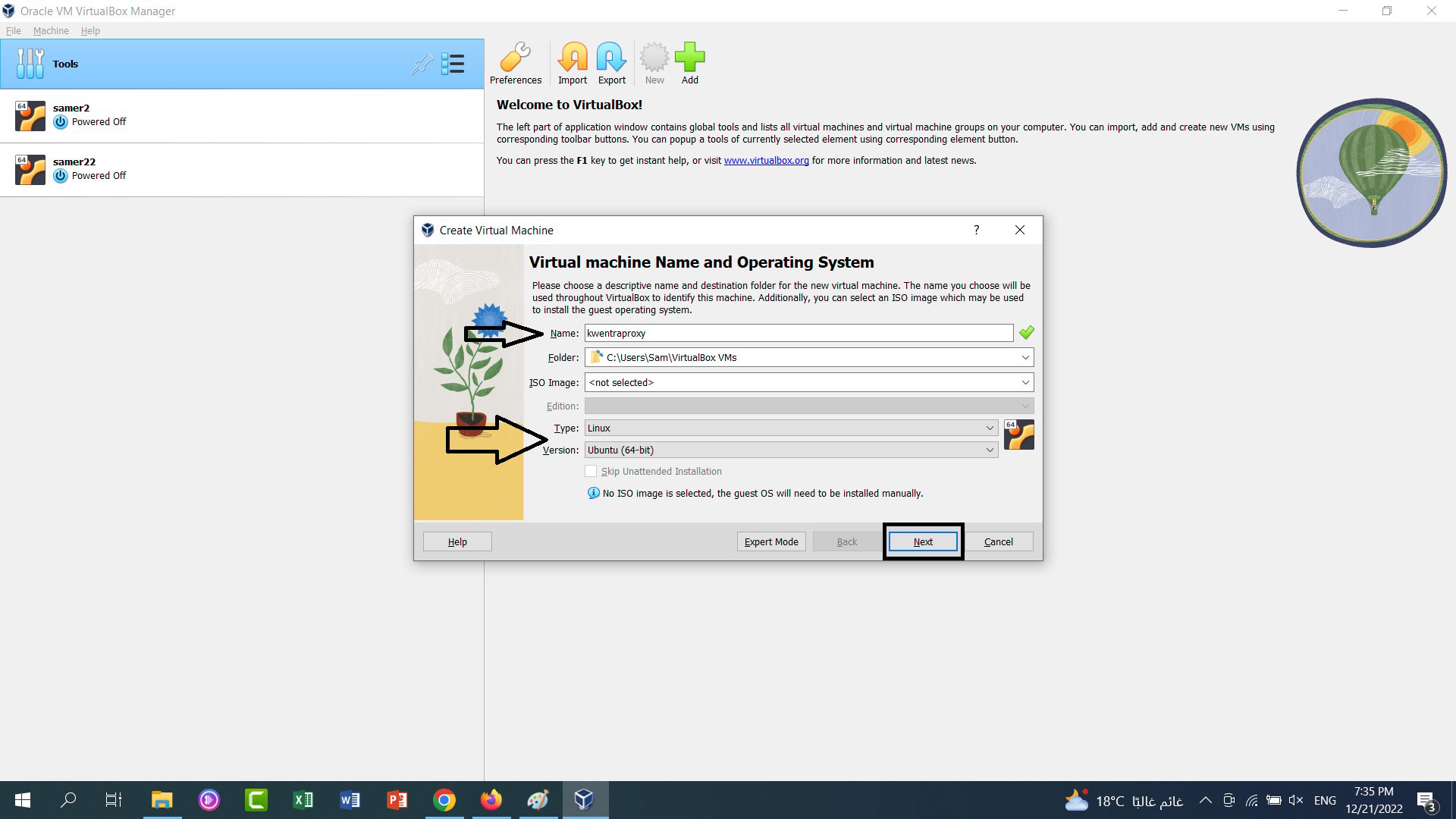Open the Type dropdown showing Linux
This screenshot has width=1456, height=819.
point(791,428)
